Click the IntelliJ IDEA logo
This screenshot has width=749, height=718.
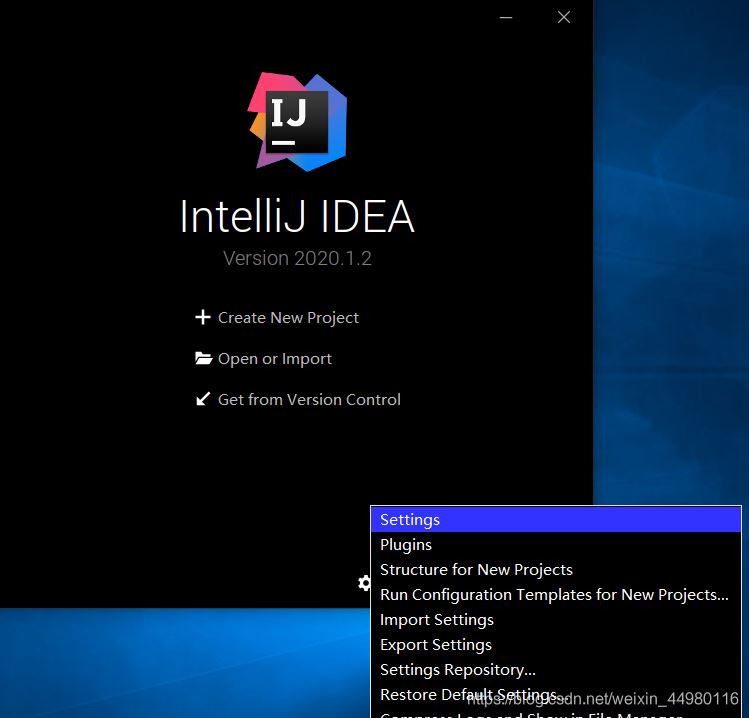click(297, 122)
